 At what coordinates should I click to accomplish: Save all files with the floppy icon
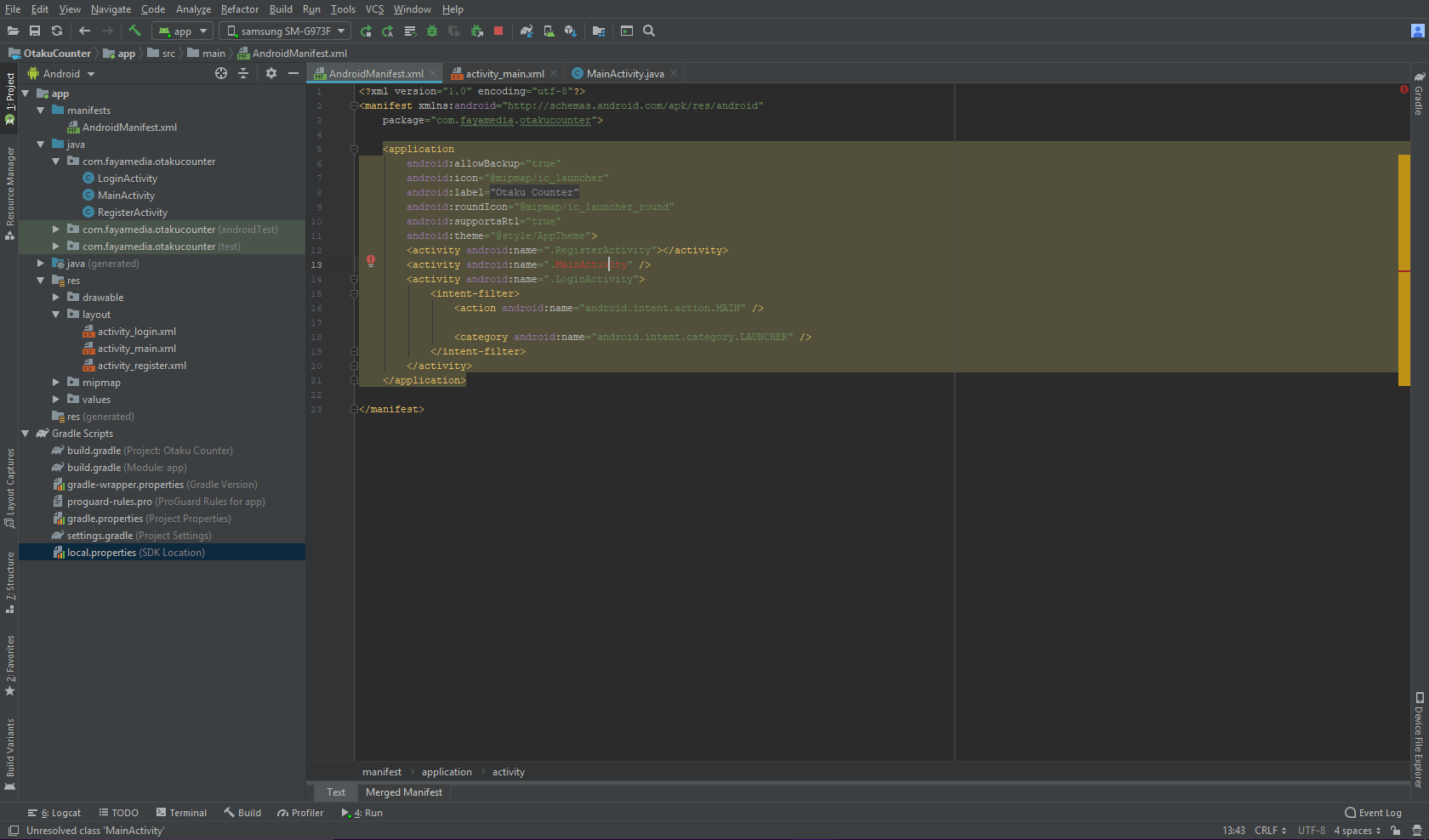click(35, 31)
